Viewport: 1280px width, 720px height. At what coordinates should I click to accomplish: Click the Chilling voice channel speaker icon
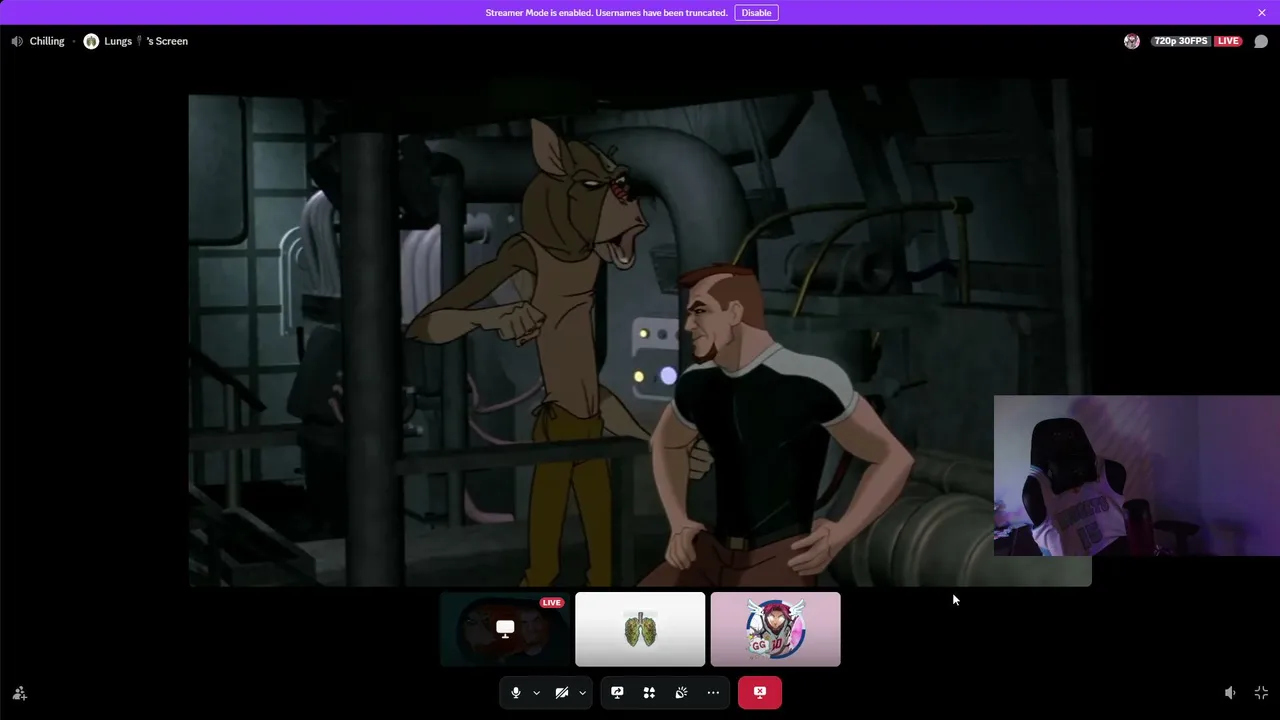[17, 41]
